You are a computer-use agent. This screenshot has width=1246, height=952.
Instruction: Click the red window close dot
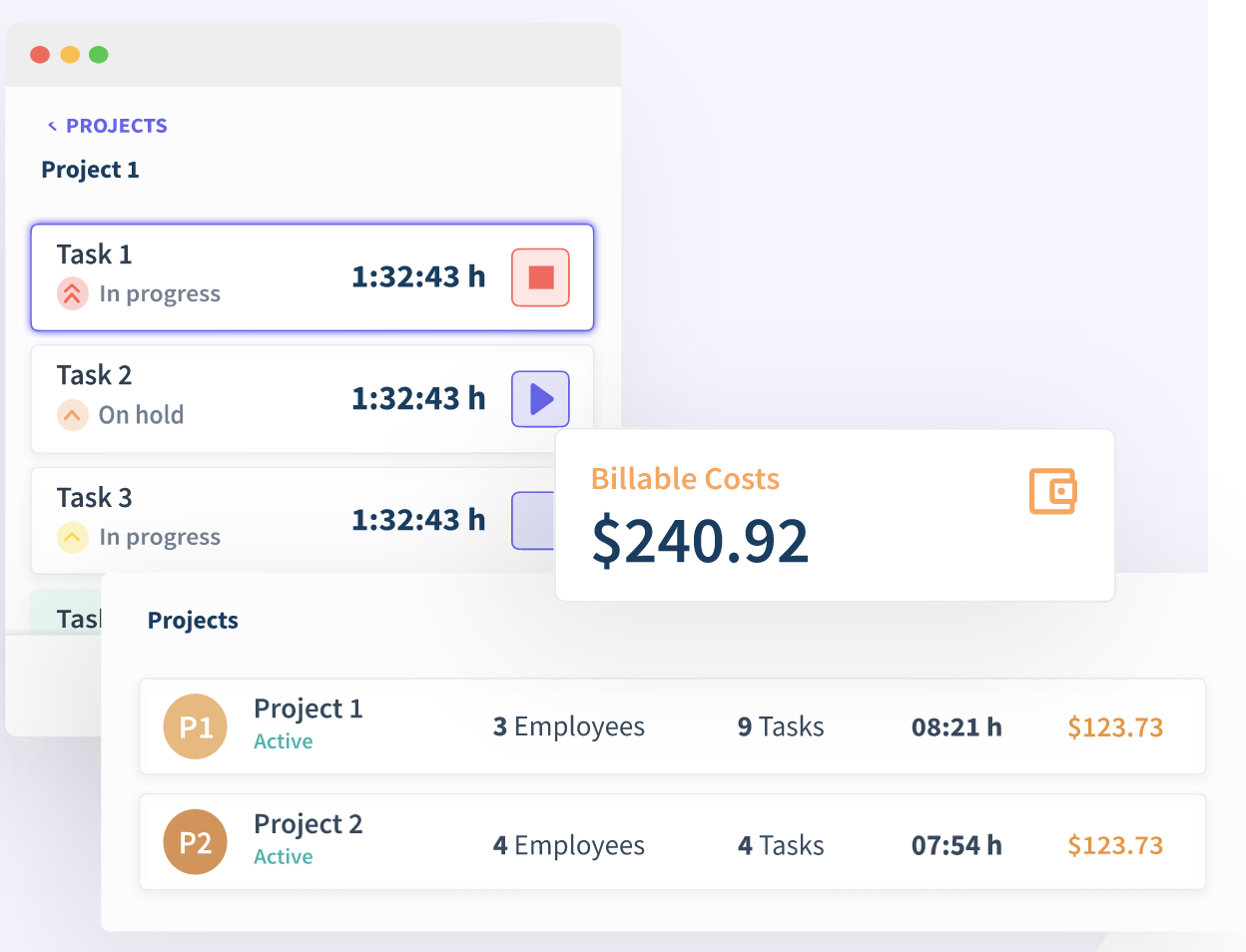tap(40, 55)
